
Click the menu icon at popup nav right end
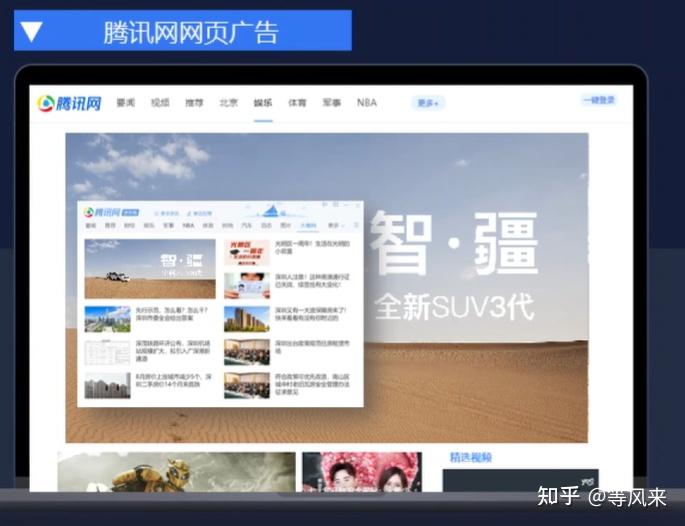[356, 225]
